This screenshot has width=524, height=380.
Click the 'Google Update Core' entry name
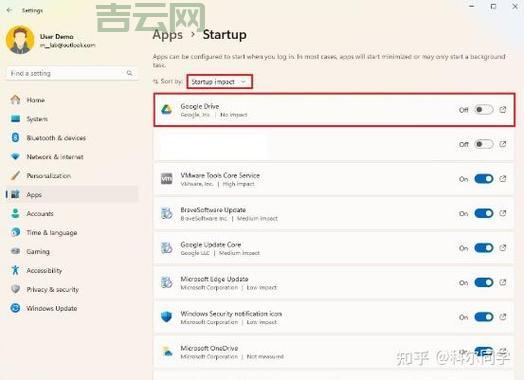pos(211,244)
